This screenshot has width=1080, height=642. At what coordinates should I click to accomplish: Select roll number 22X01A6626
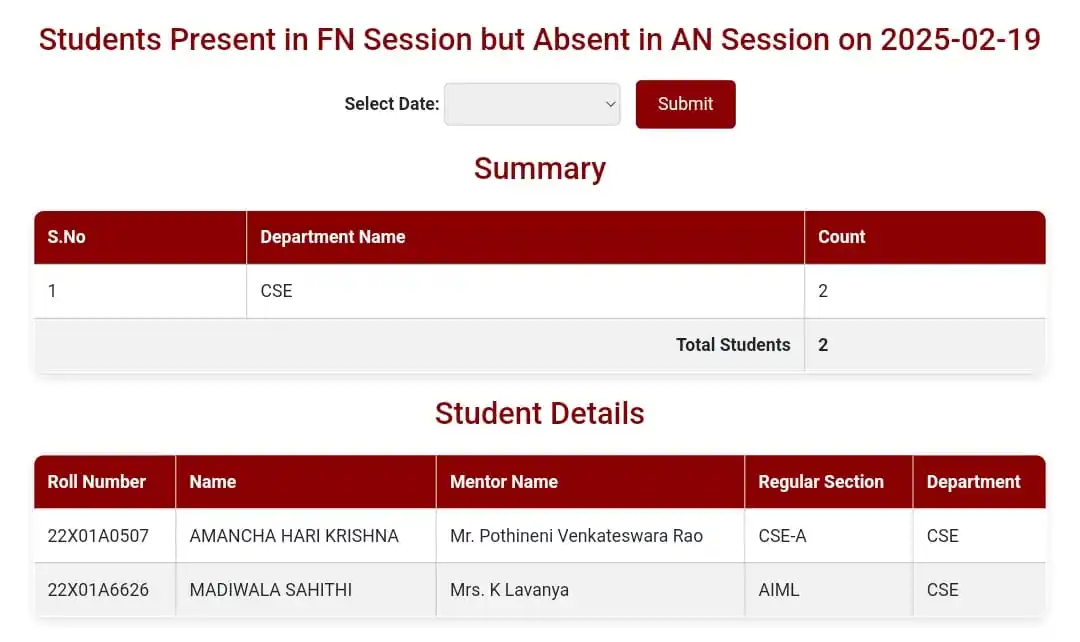(x=98, y=590)
